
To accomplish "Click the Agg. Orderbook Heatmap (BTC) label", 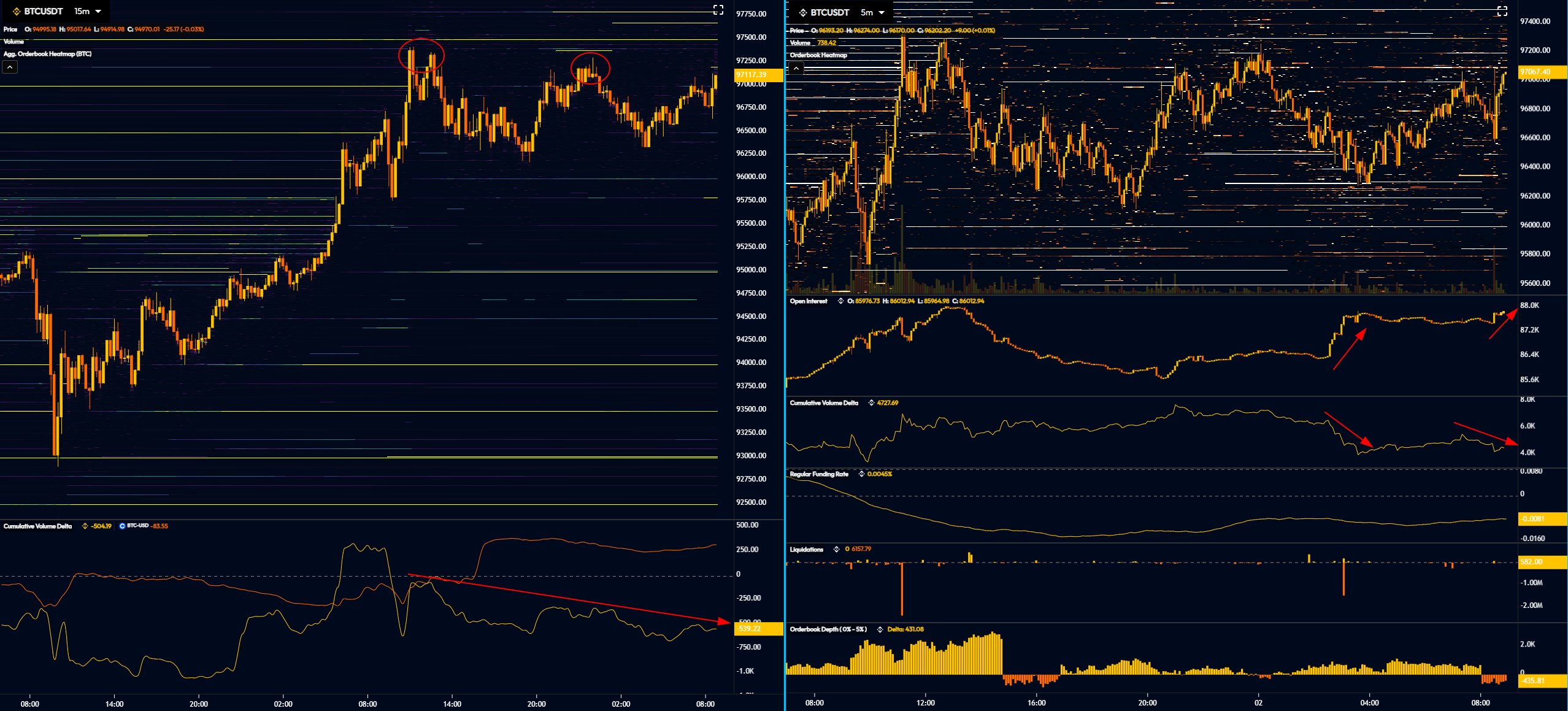I will [x=47, y=54].
